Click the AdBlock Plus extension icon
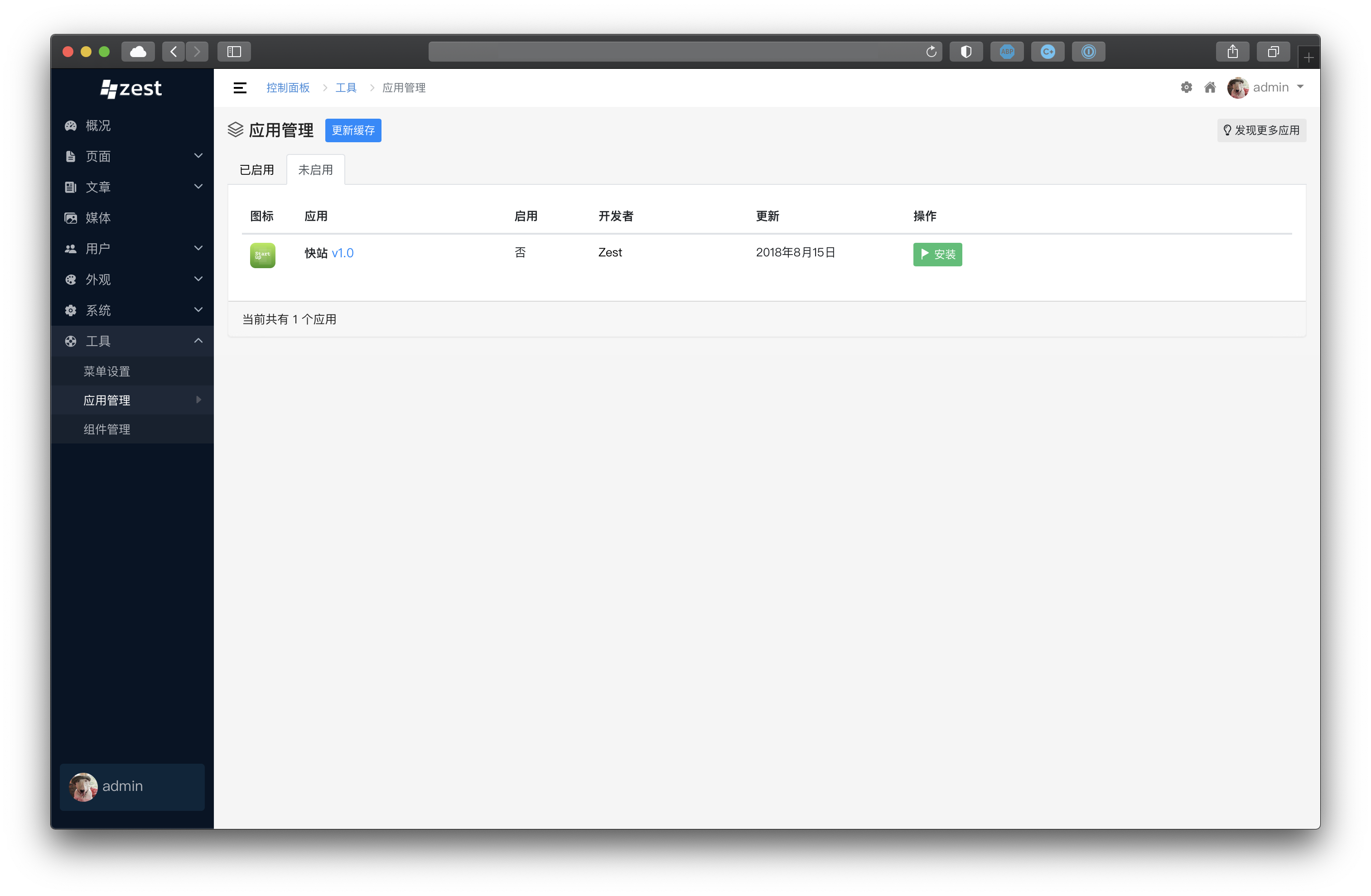The width and height of the screenshot is (1371, 896). [1006, 52]
